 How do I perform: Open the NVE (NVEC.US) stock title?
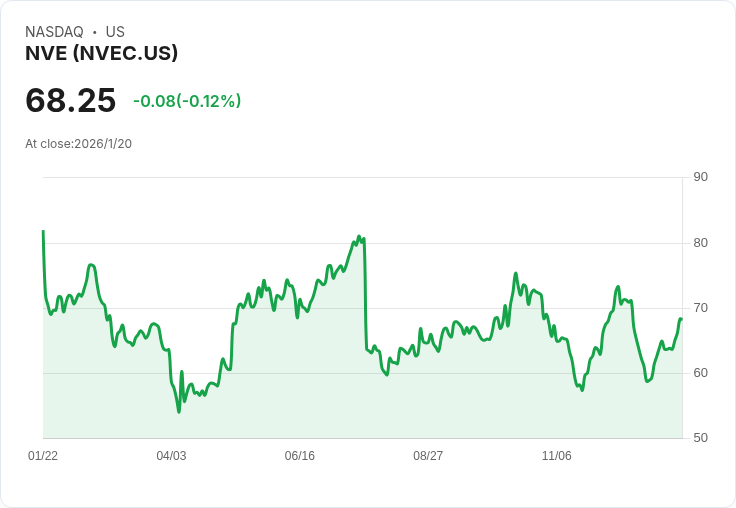click(x=101, y=54)
